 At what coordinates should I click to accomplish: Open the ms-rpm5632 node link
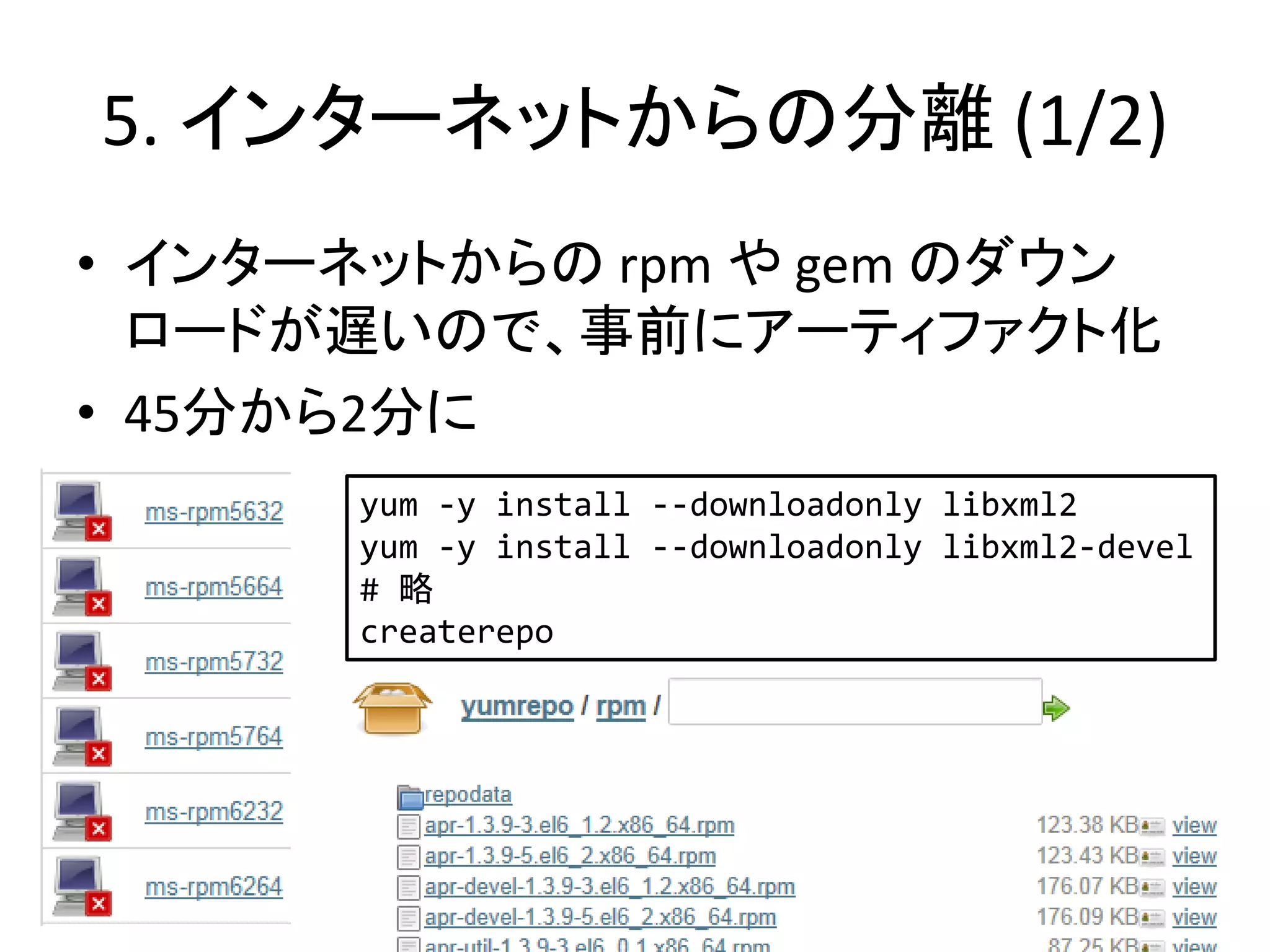click(x=214, y=512)
